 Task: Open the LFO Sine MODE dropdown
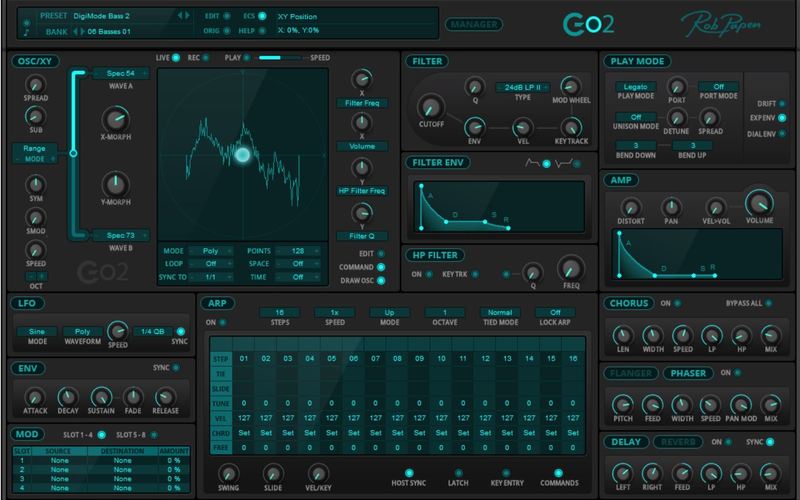pyautogui.click(x=37, y=331)
